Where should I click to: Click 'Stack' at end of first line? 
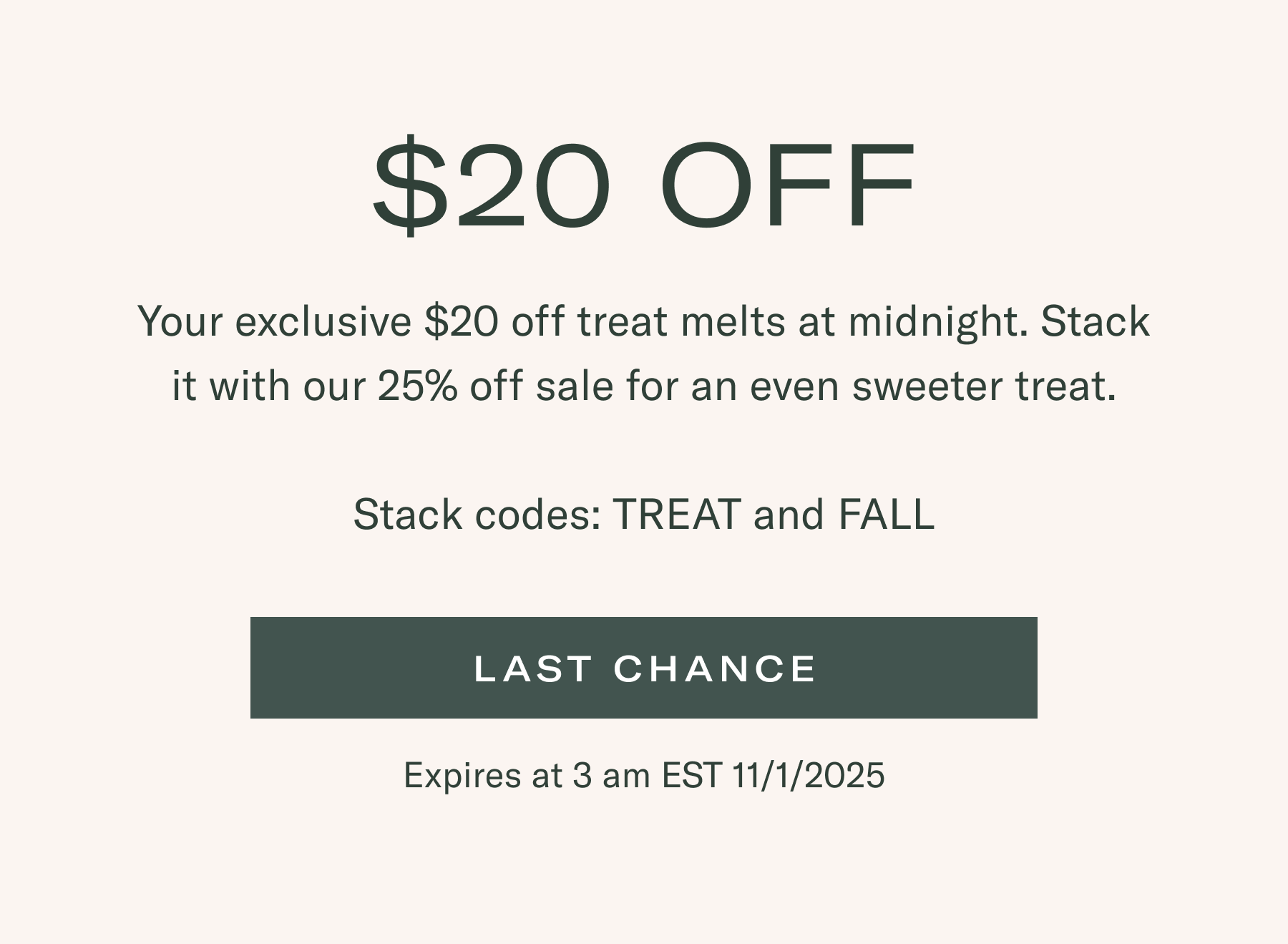(x=1095, y=321)
